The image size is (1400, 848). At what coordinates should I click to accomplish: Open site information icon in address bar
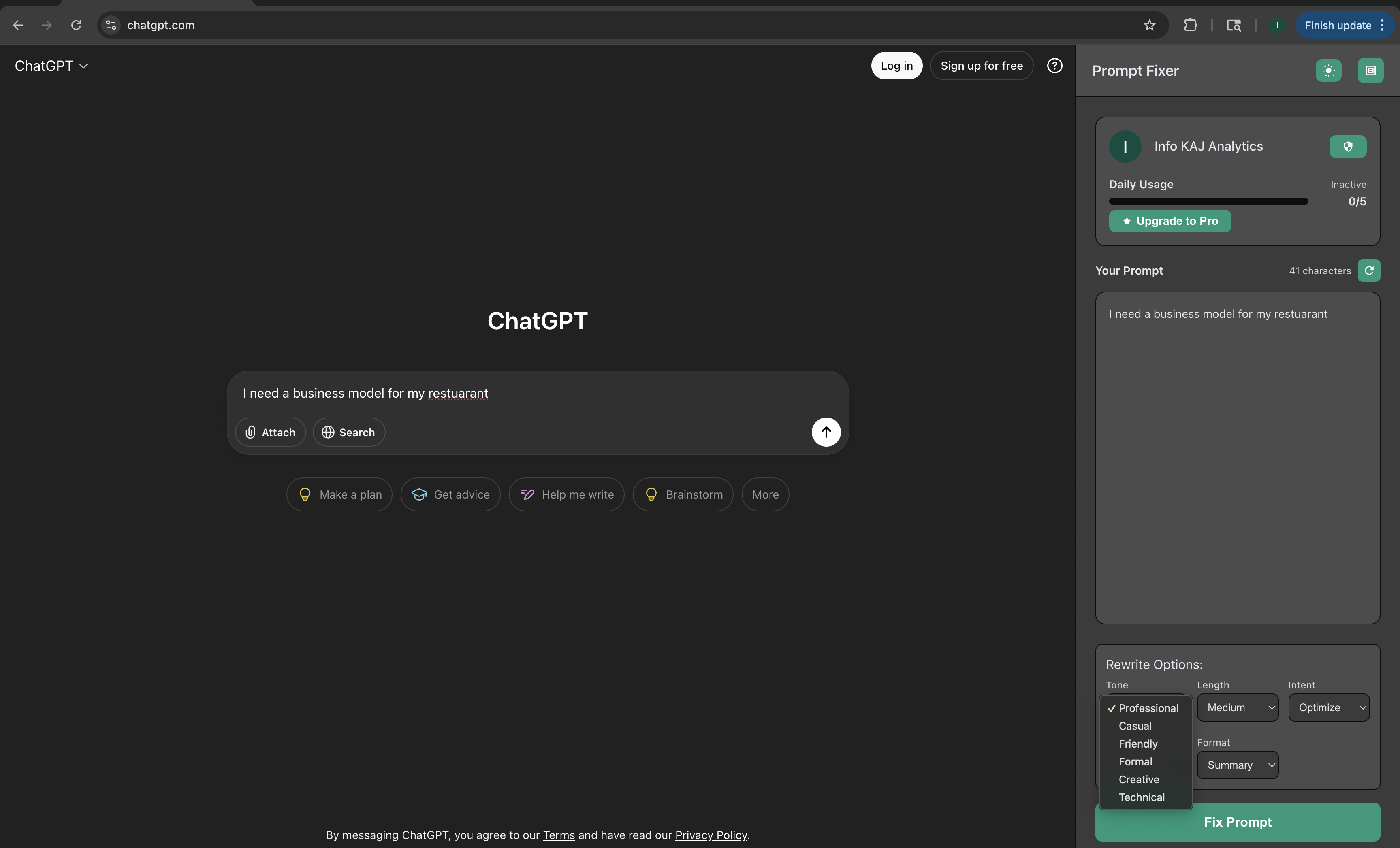point(111,25)
